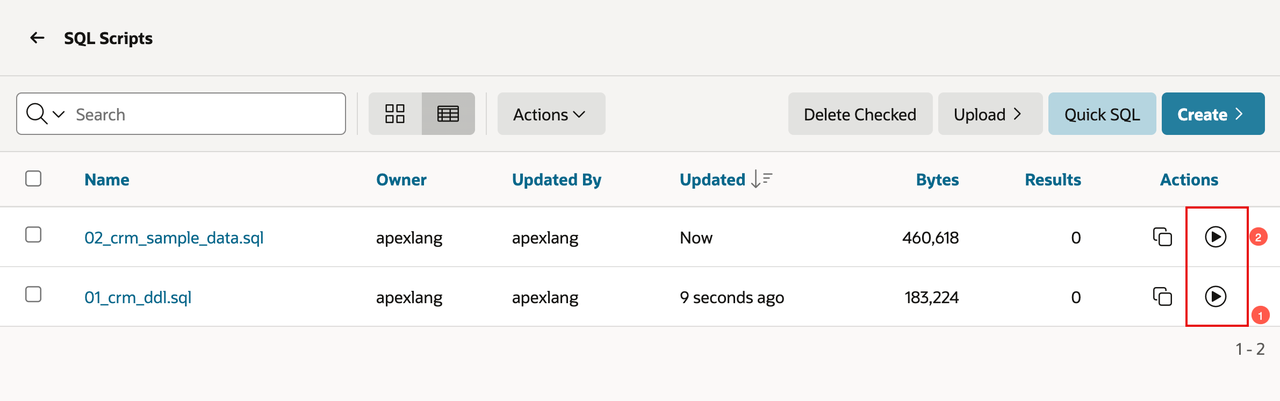1280x401 pixels.
Task: Switch to the icon grid view
Action: point(395,114)
